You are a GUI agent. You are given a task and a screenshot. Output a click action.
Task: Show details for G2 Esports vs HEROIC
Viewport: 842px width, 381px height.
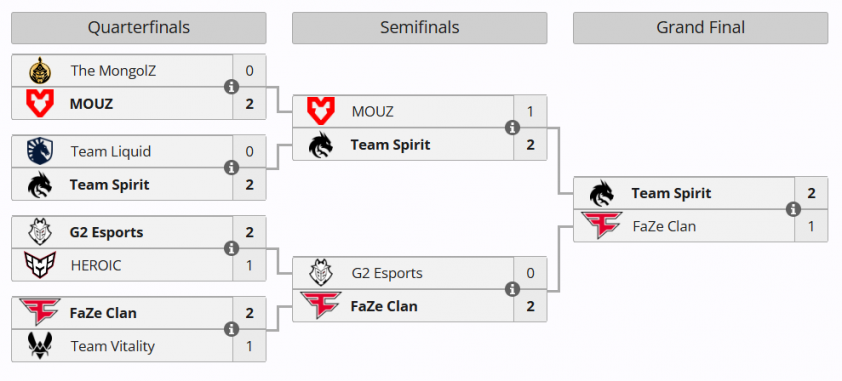click(231, 248)
